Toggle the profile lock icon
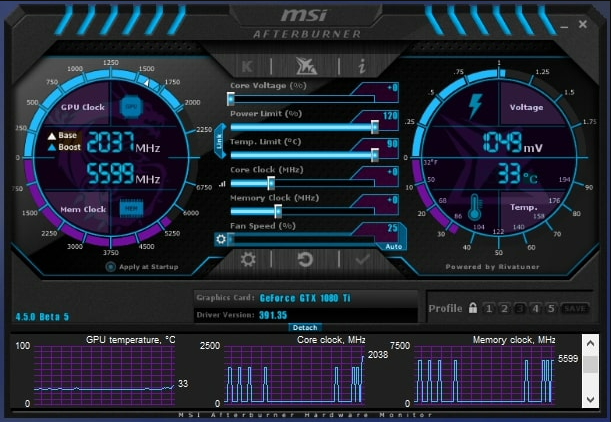 click(473, 308)
